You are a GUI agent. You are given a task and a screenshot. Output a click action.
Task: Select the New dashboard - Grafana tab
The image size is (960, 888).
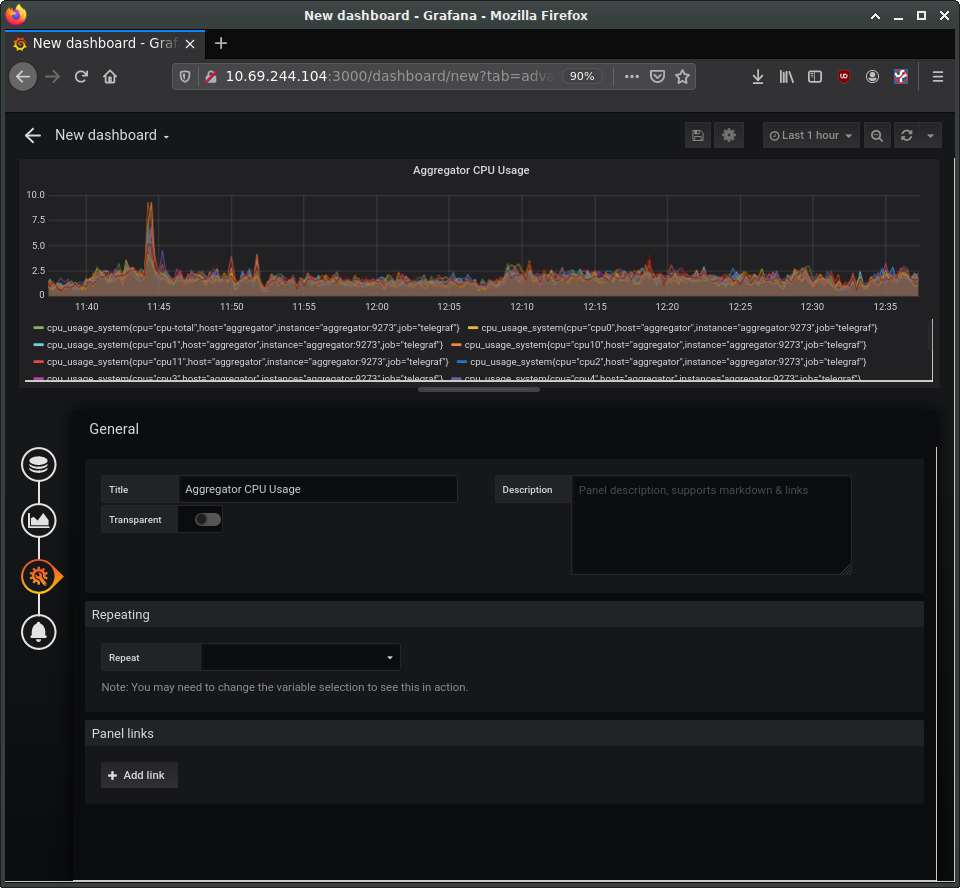point(105,43)
